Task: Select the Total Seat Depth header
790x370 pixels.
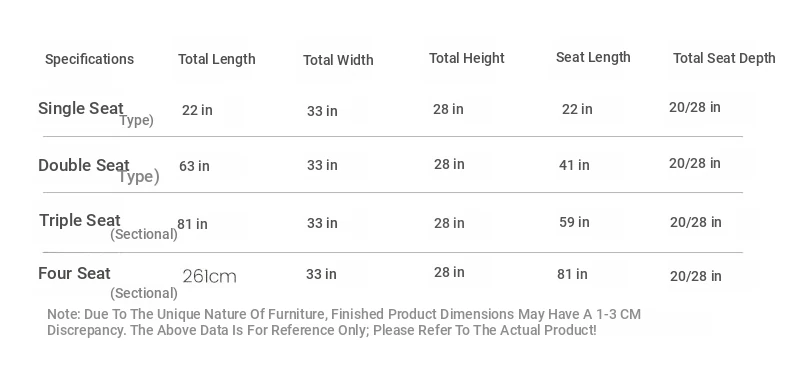Action: click(x=724, y=58)
